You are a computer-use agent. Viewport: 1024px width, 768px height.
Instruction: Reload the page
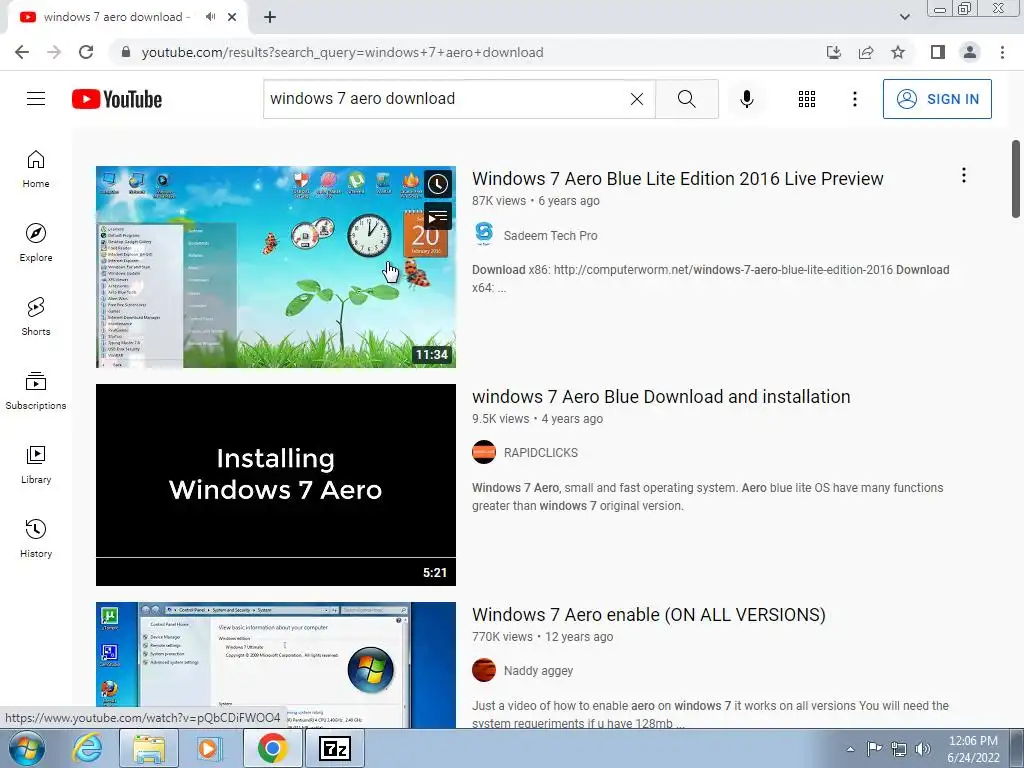(x=86, y=52)
